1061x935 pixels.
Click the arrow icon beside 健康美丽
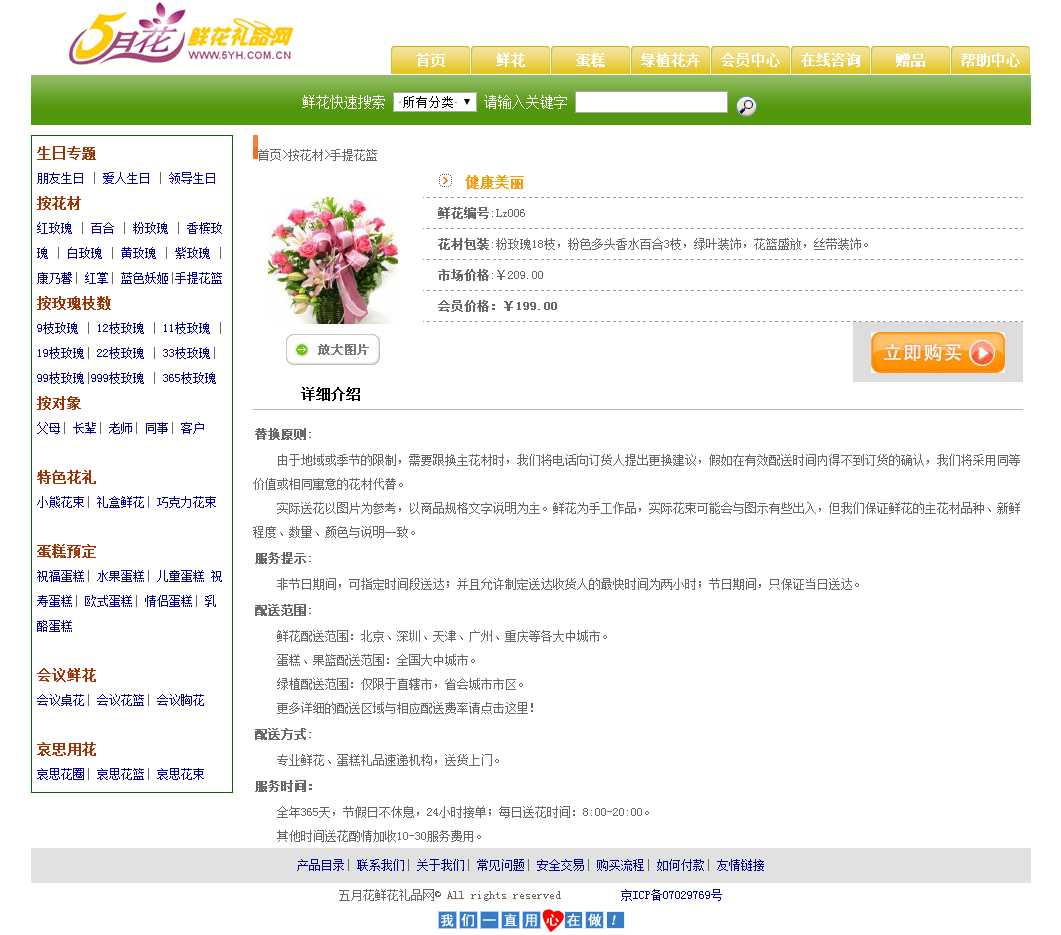click(445, 181)
